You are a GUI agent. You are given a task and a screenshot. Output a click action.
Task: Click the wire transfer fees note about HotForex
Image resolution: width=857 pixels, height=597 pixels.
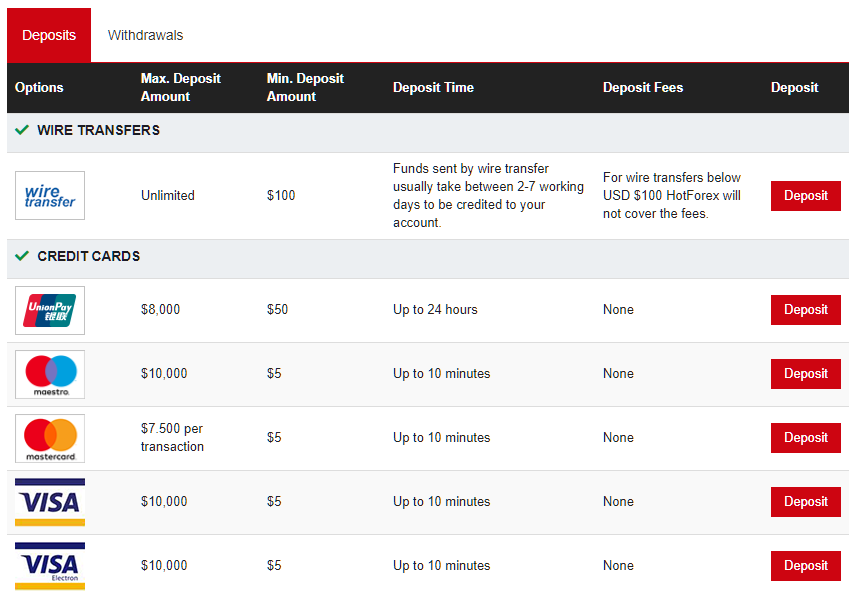672,196
